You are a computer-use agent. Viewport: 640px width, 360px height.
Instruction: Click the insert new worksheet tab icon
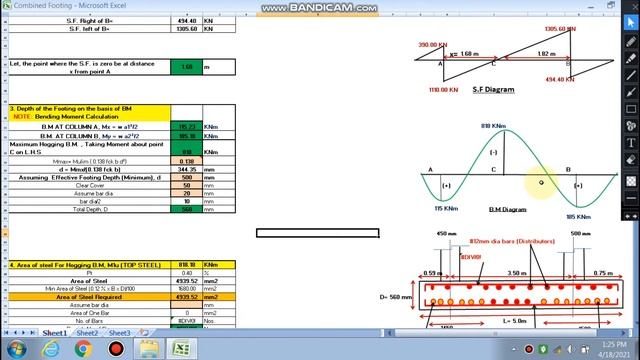(x=144, y=333)
